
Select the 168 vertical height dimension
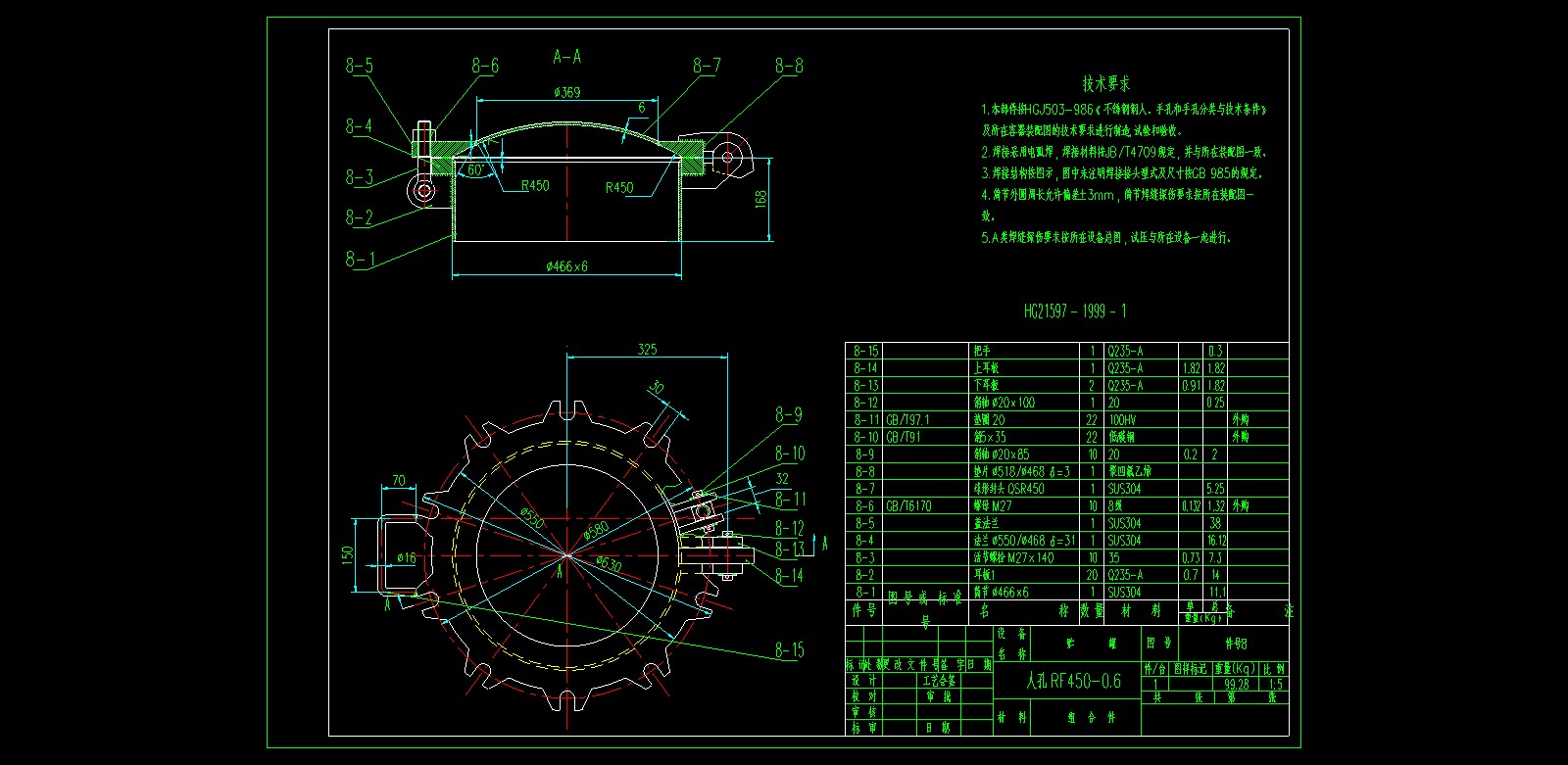(761, 199)
